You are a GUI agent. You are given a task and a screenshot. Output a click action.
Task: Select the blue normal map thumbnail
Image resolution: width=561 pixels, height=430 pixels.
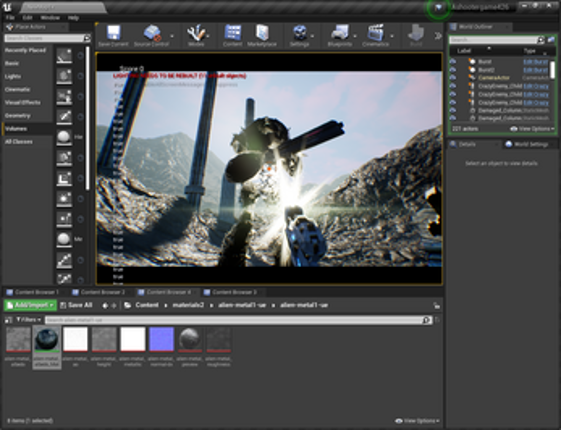pyautogui.click(x=161, y=339)
